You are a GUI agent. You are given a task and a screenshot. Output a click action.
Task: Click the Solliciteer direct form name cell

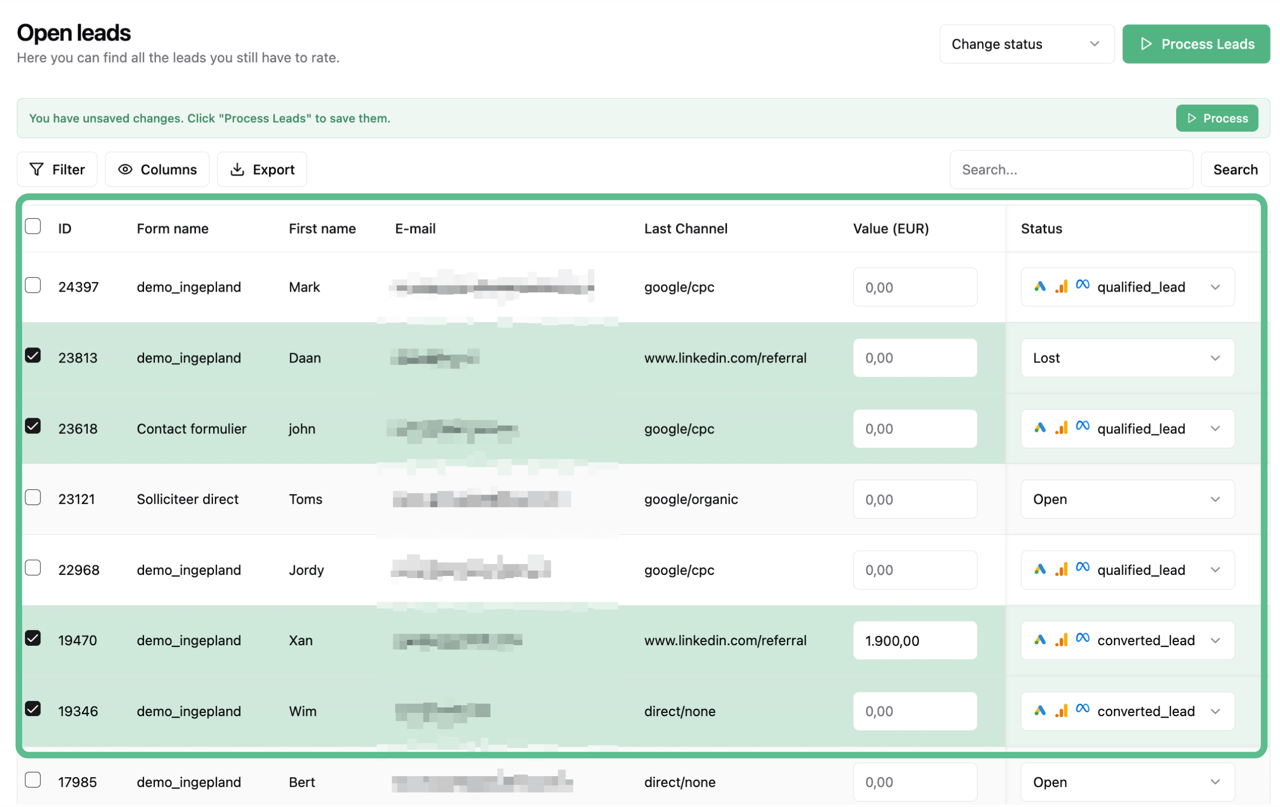[188, 499]
